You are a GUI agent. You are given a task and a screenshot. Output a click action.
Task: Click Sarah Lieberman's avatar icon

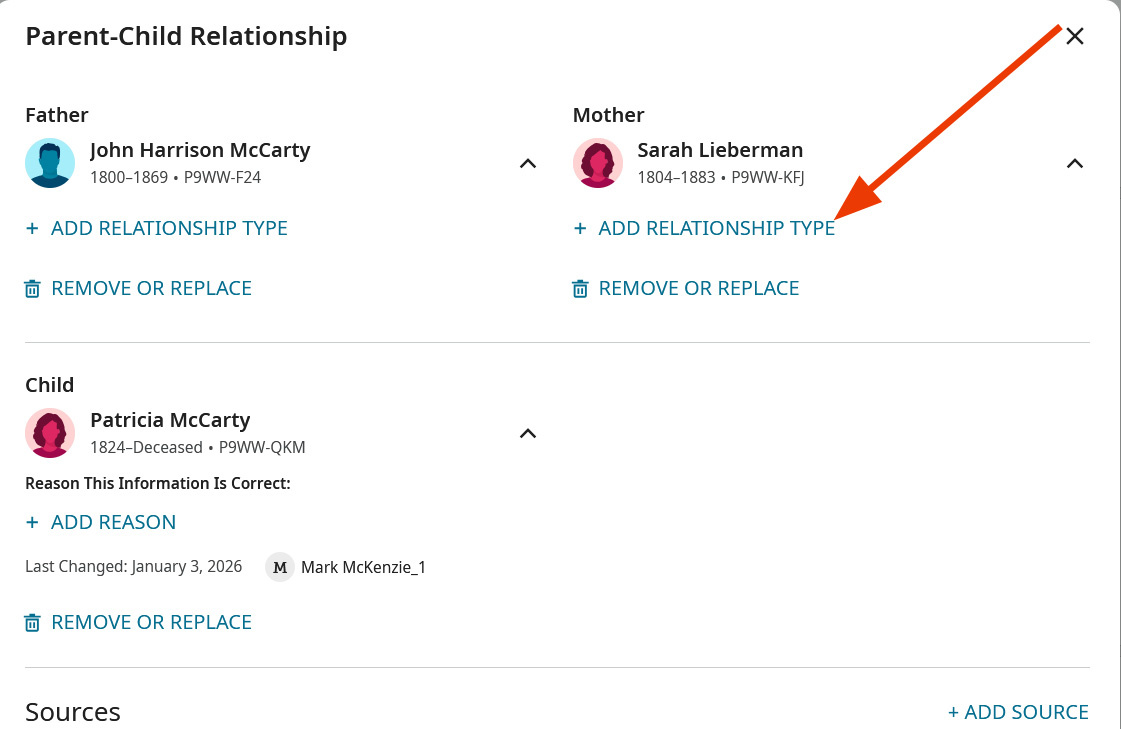(598, 163)
